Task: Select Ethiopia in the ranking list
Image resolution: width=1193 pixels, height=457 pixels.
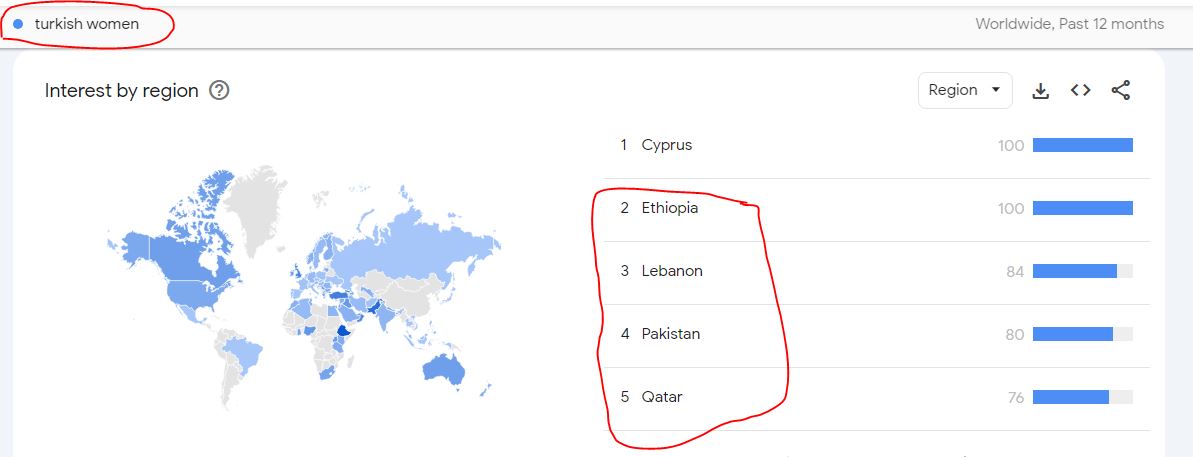Action: (x=669, y=208)
